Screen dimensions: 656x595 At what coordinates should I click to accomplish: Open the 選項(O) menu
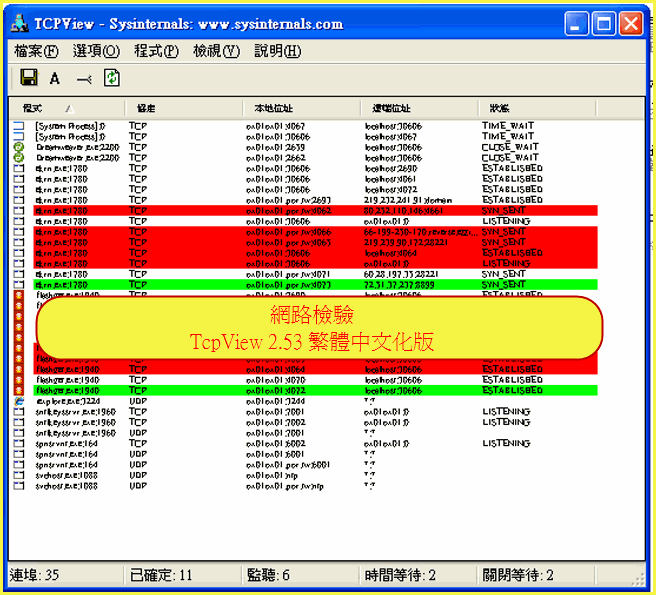pyautogui.click(x=95, y=51)
